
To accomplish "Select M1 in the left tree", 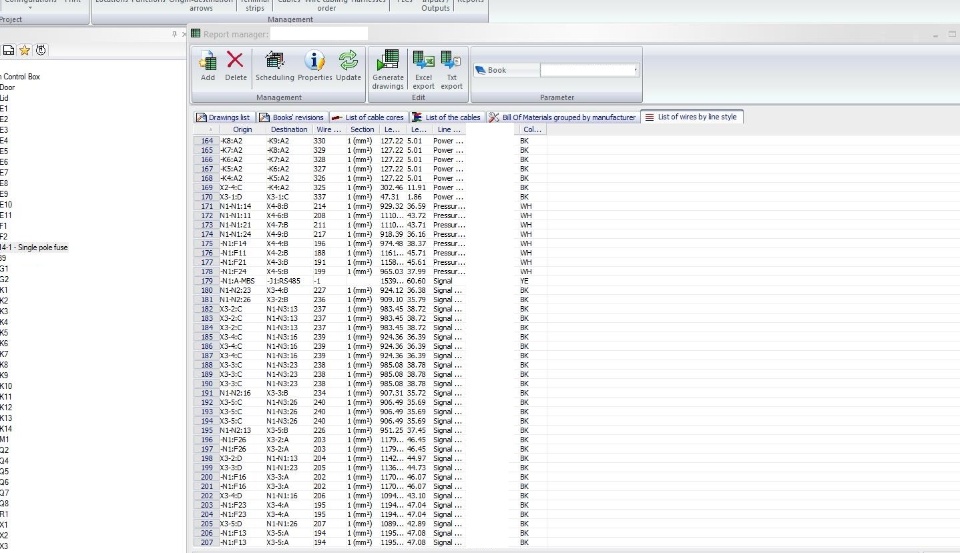I will 5,439.
